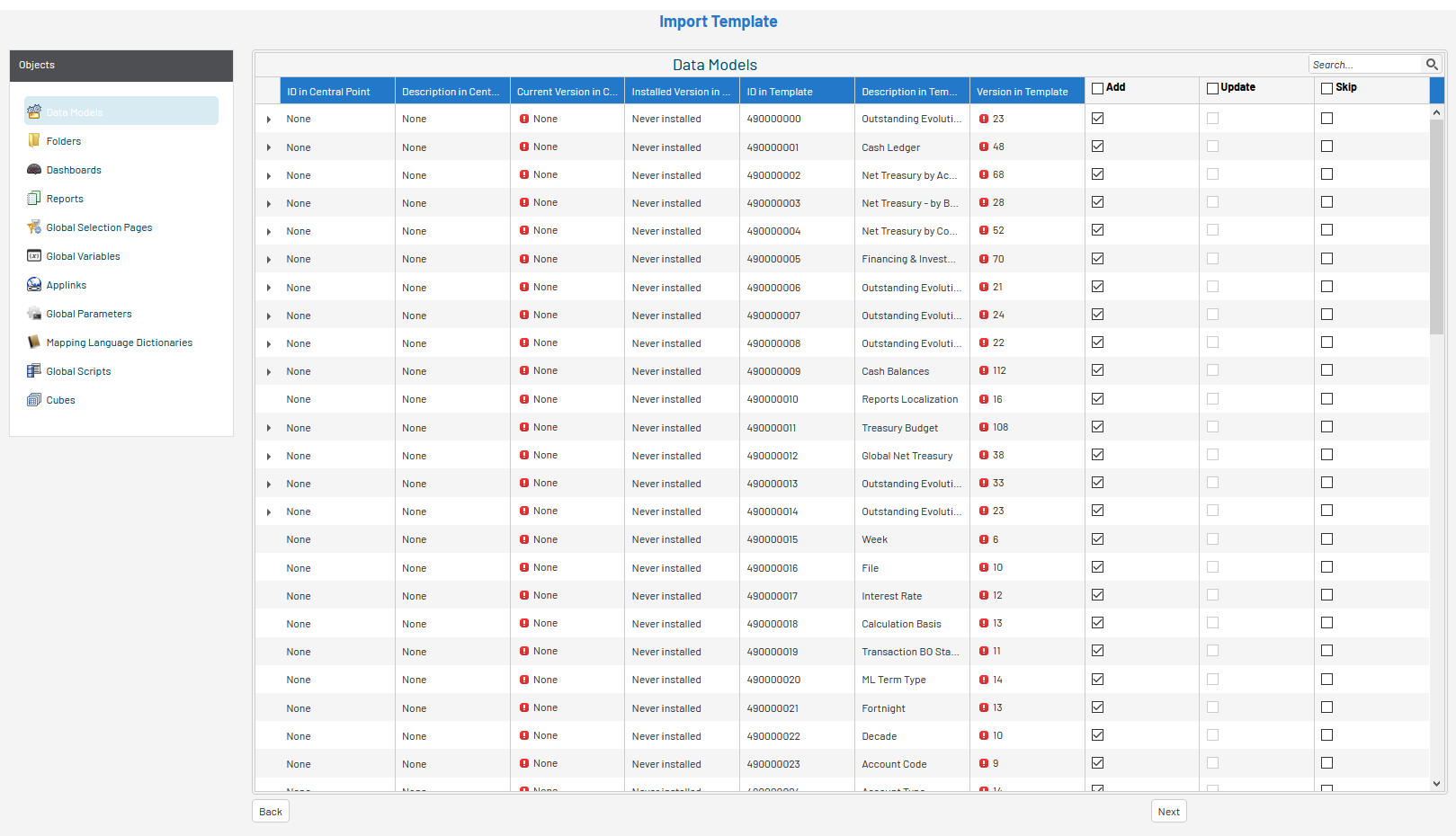
Task: Select Global Variables in Objects list
Action: [x=83, y=256]
